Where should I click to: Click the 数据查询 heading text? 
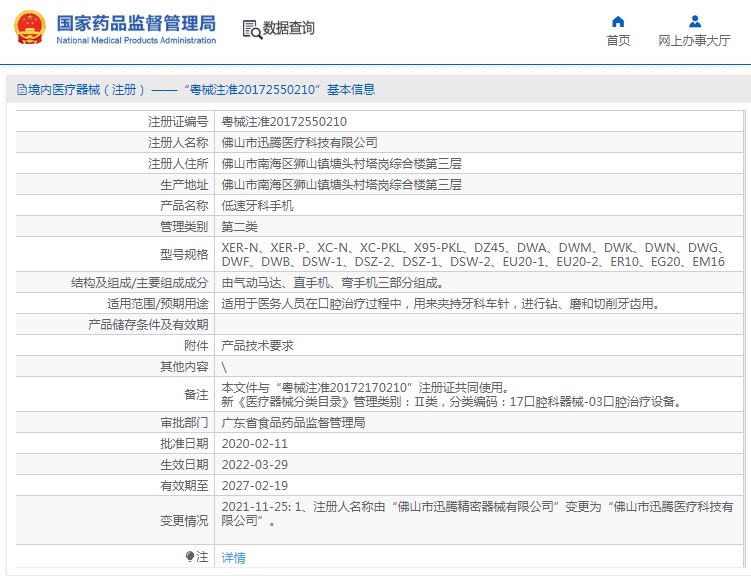289,29
